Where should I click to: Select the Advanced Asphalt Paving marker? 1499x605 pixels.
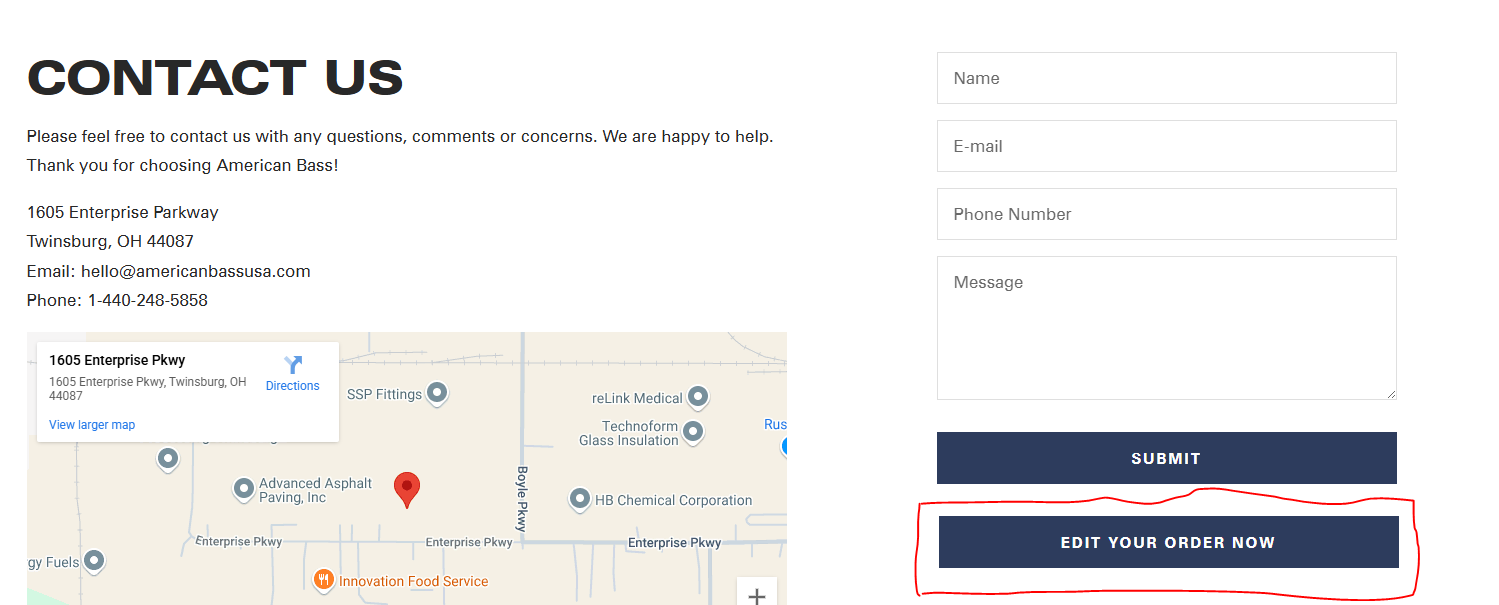point(243,489)
